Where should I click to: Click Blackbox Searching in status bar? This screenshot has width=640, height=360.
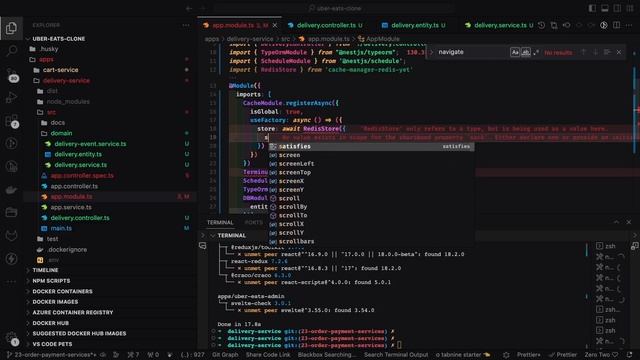[x=327, y=355]
